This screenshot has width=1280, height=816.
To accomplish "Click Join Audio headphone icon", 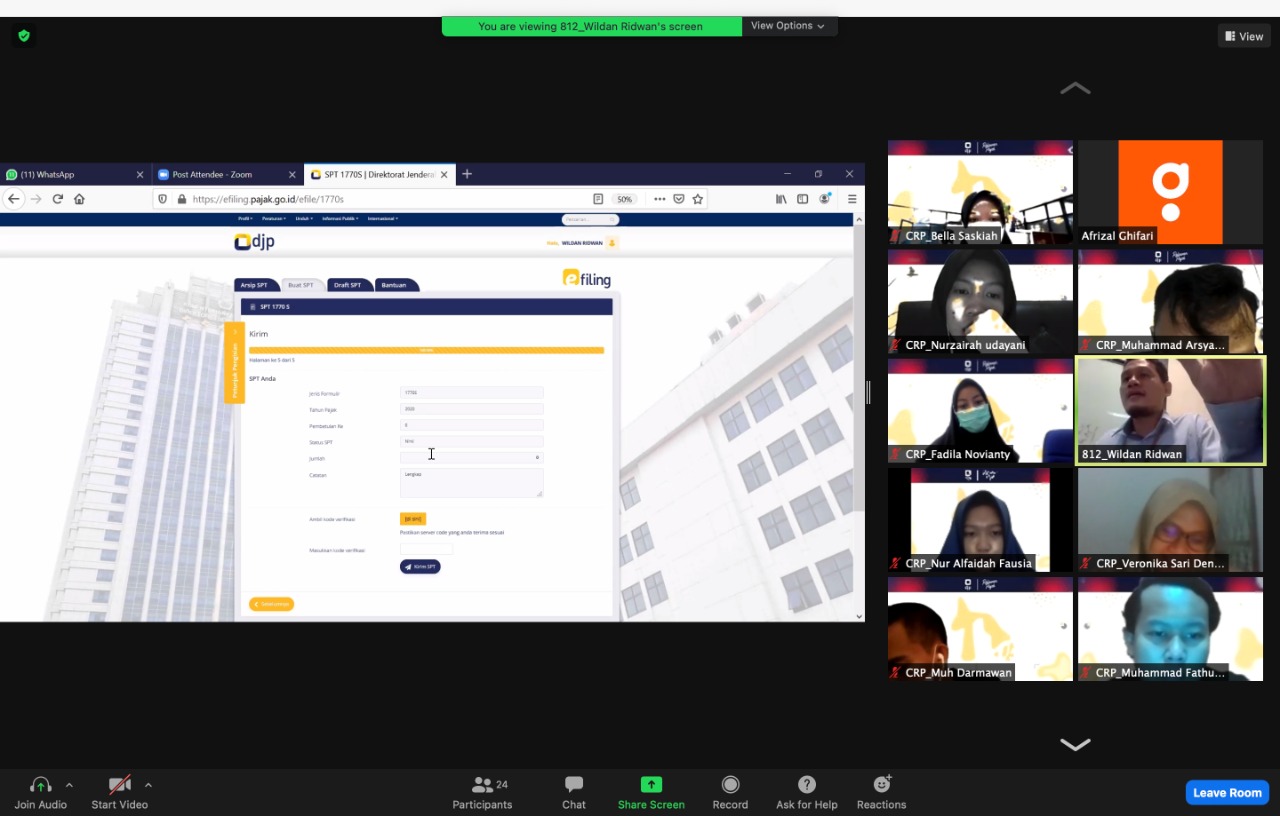I will pyautogui.click(x=40, y=786).
